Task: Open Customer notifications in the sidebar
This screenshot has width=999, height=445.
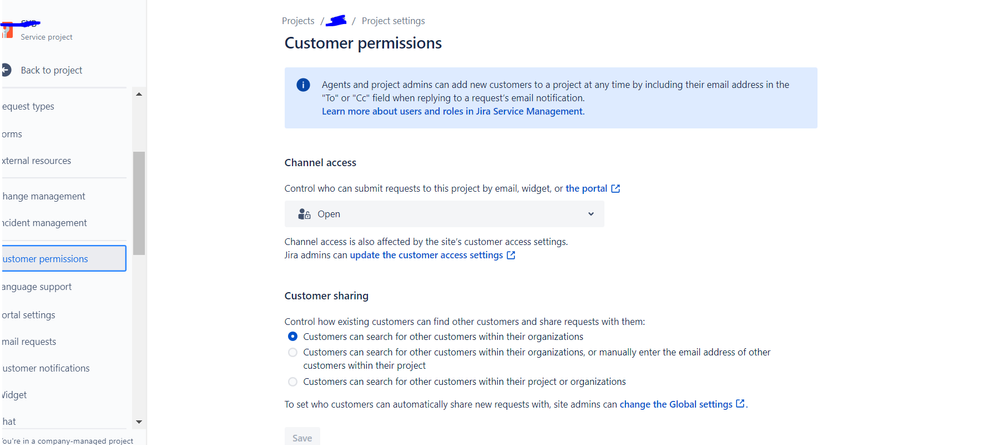Action: (x=46, y=368)
